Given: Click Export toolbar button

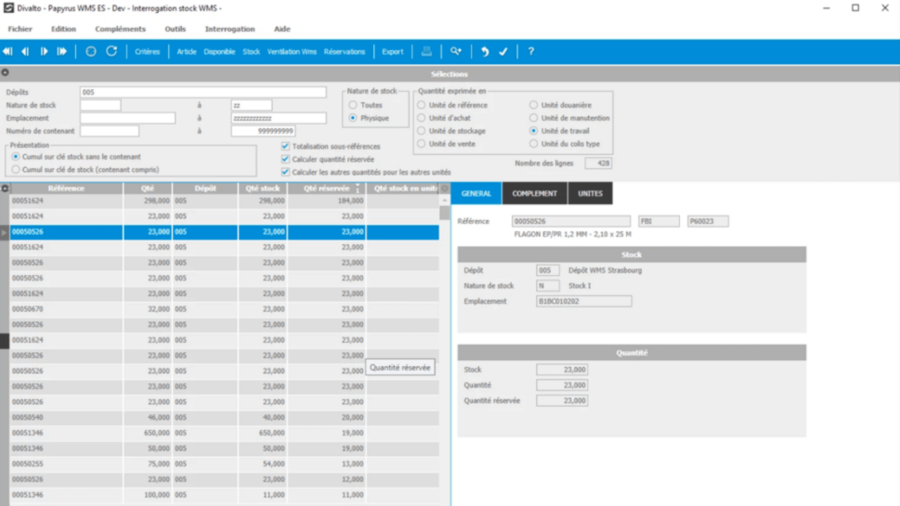Looking at the screenshot, I should tap(393, 52).
